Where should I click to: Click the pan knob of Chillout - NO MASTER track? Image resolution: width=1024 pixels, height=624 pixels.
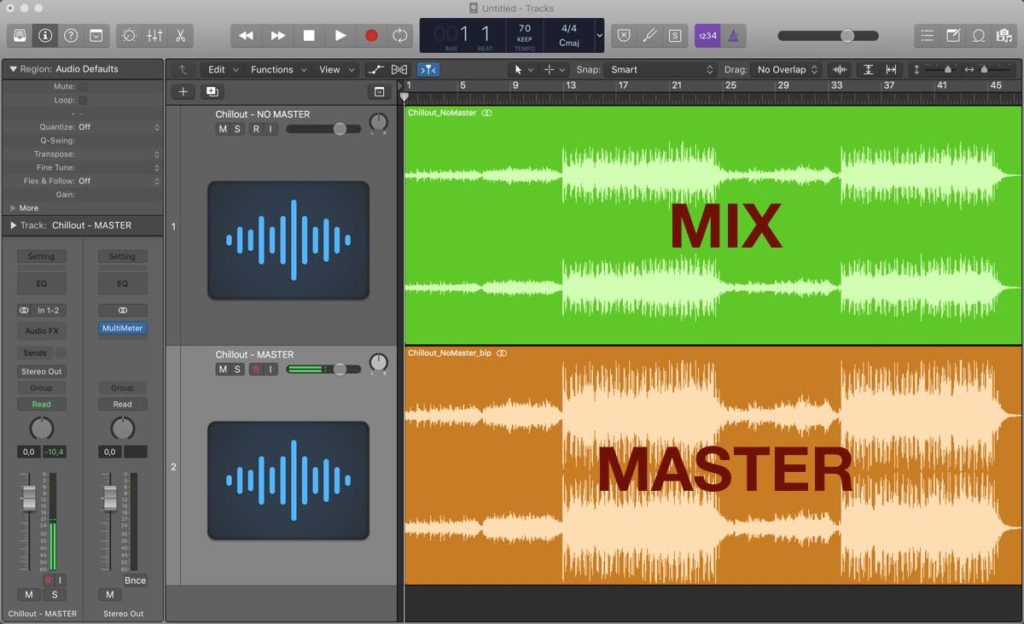click(x=379, y=122)
